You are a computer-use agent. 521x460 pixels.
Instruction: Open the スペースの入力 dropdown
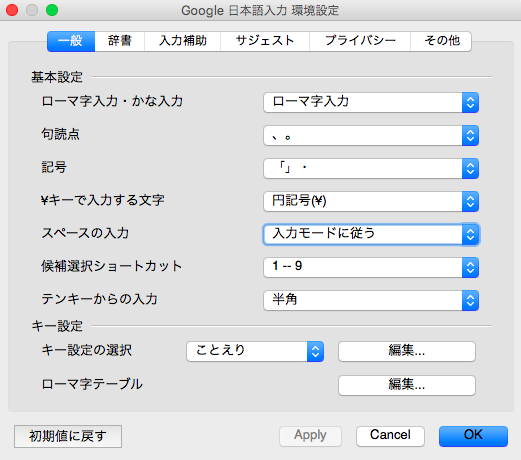371,234
